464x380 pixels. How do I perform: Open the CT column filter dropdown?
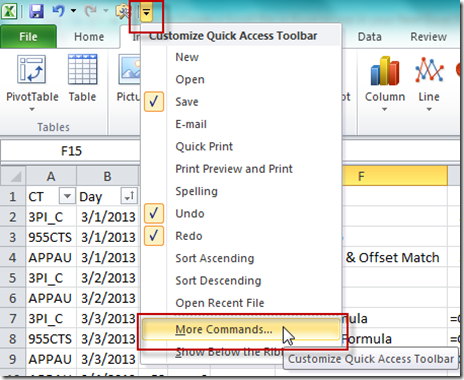pos(67,196)
